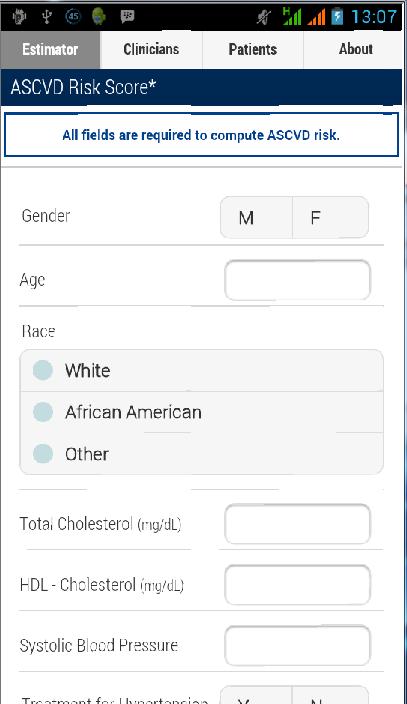Tap the green globe notification icon
407x704 pixels.
click(x=99, y=17)
